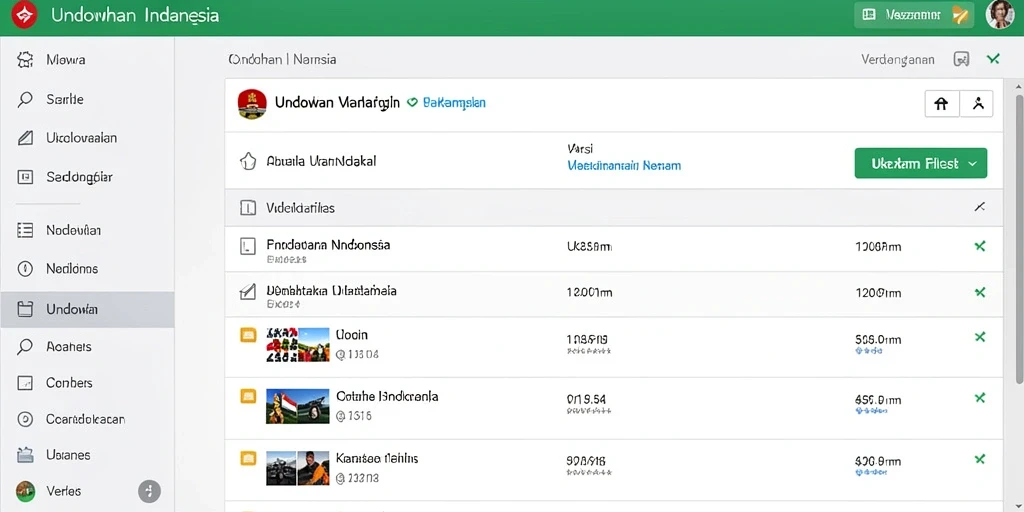
Task: Click the icon beside the Videidatilas header
Action: [x=248, y=208]
